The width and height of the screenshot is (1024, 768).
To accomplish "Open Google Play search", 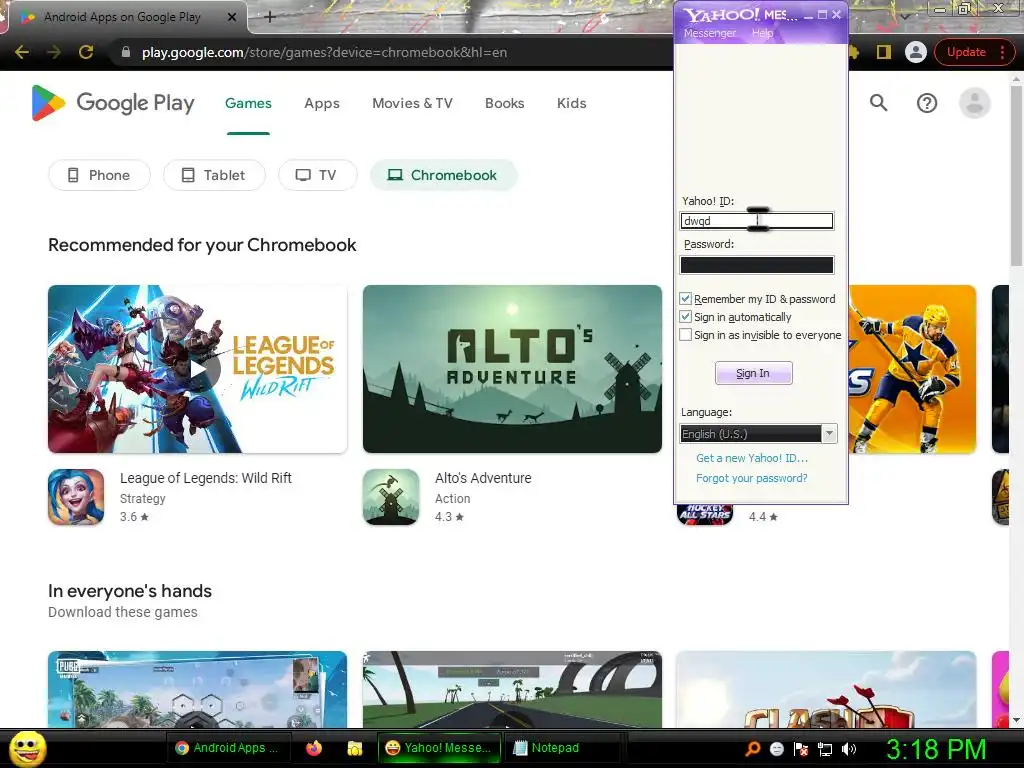I will pos(878,103).
